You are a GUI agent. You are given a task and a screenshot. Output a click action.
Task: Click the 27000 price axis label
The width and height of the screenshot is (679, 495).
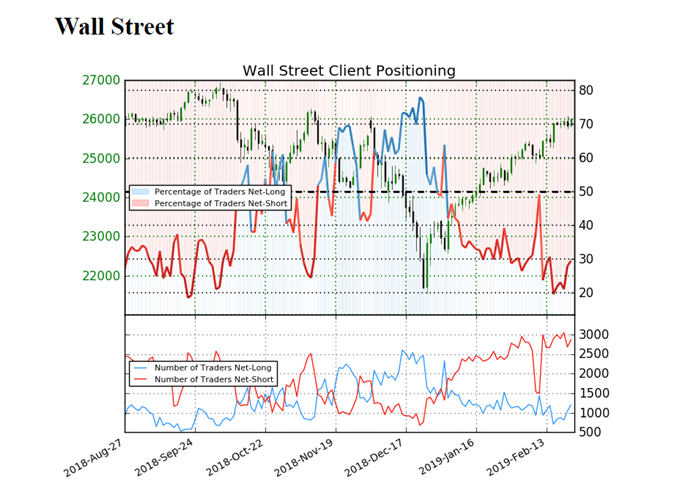(x=101, y=80)
